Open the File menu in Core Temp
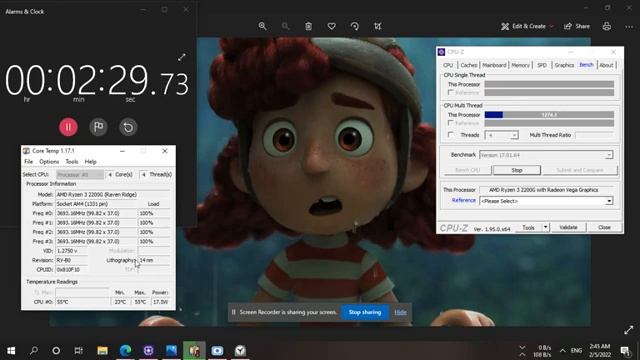 click(x=29, y=162)
